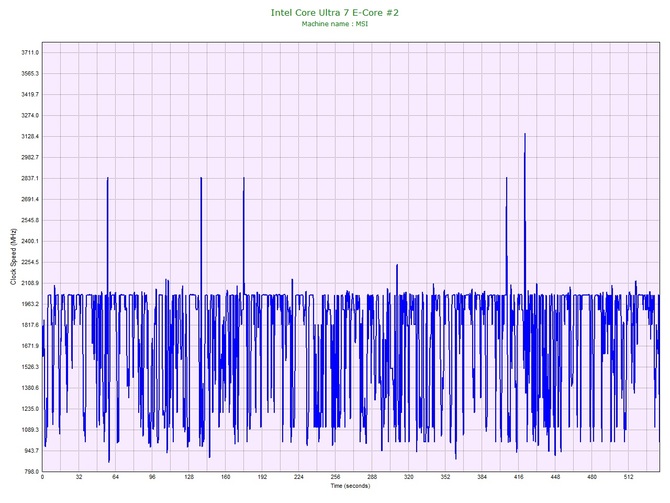This screenshot has height=503, width=670.
Task: Click the 3419.7 y-axis value
Action: [x=30, y=94]
